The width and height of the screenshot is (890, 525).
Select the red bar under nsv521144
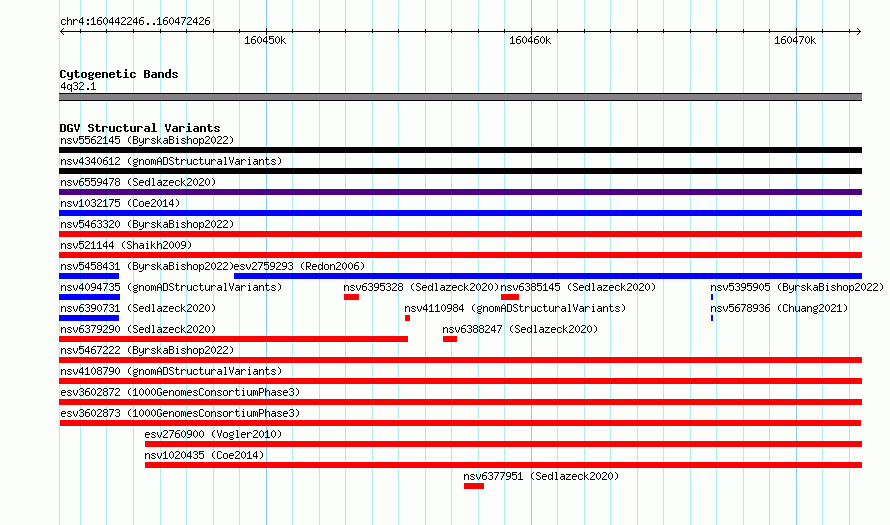coord(460,255)
